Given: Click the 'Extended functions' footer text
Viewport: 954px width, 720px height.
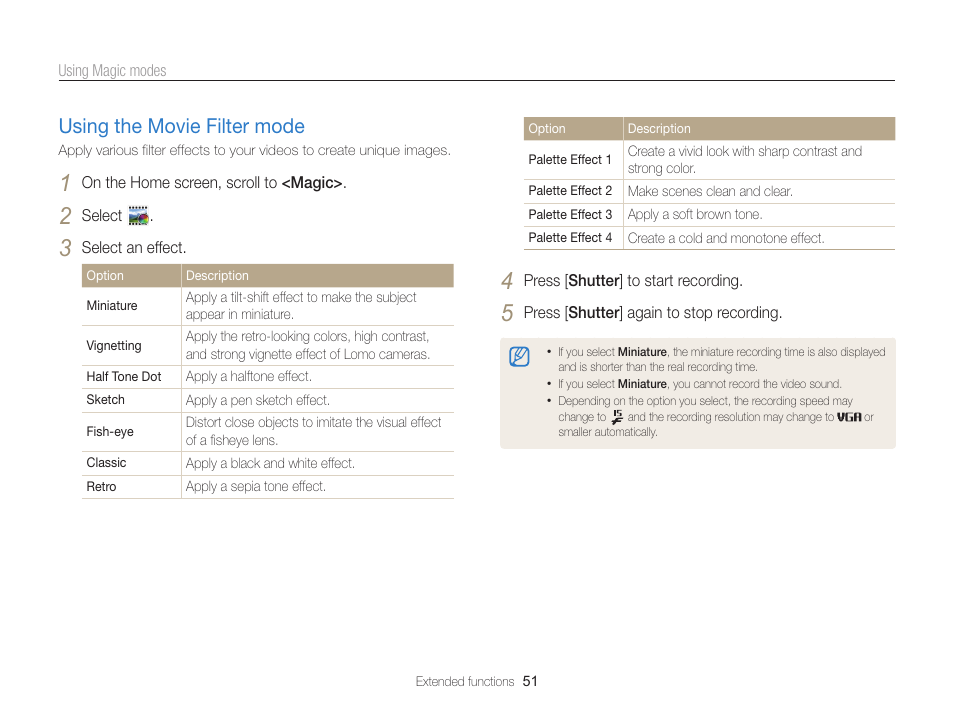Looking at the screenshot, I should click(x=465, y=682).
